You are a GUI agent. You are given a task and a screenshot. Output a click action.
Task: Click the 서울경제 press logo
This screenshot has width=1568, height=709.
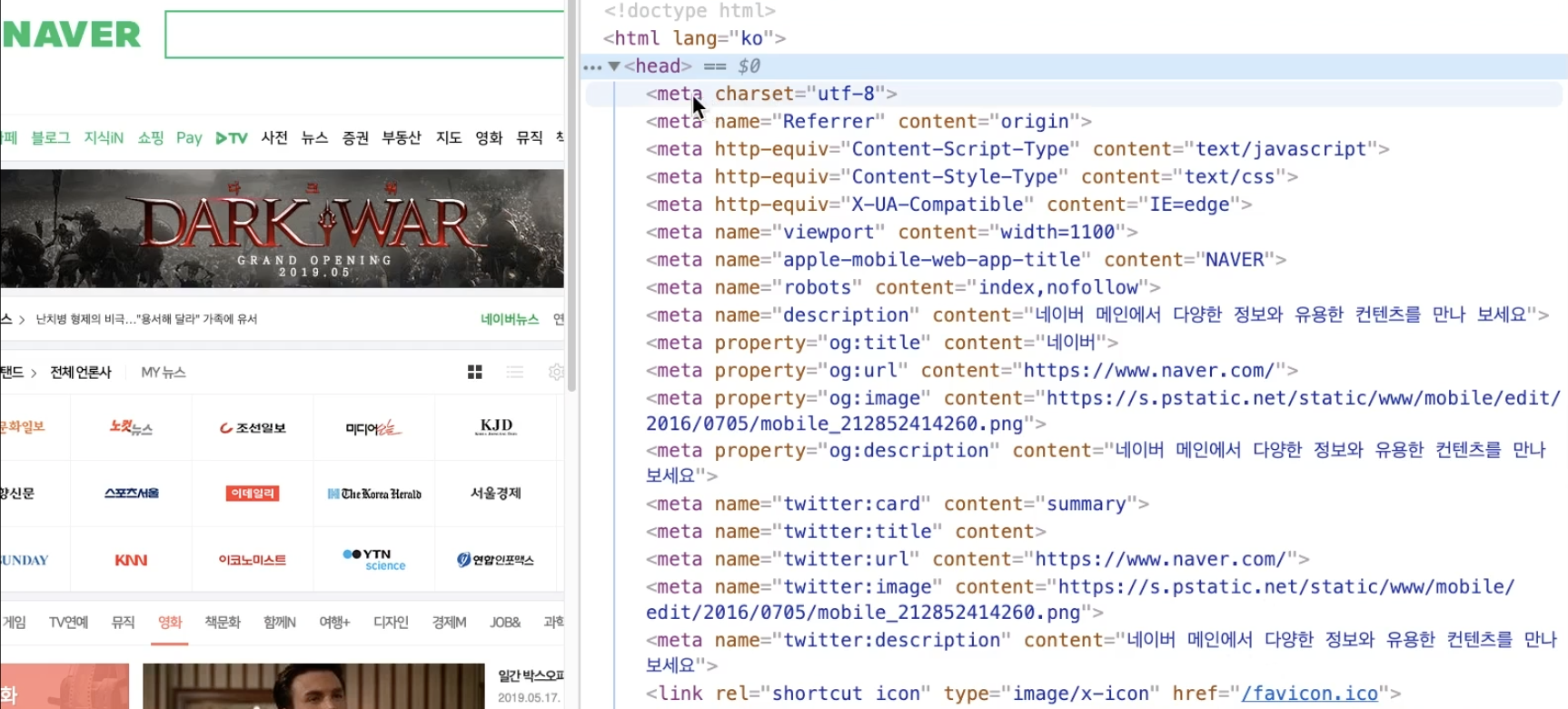point(496,493)
